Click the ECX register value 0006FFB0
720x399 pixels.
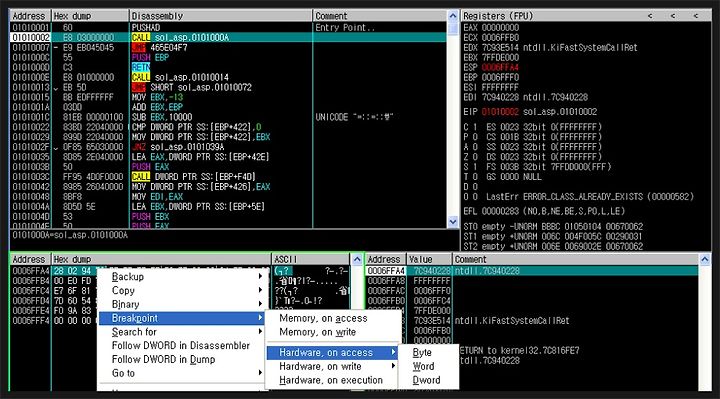(500, 37)
